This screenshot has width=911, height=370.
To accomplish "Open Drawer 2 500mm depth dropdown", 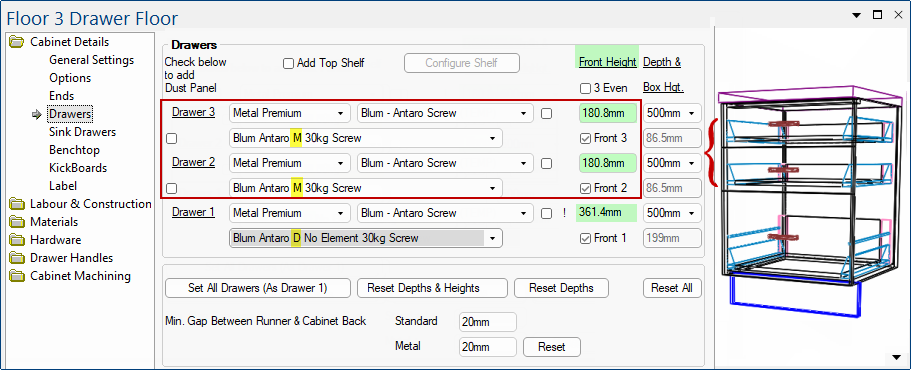I will [x=672, y=163].
